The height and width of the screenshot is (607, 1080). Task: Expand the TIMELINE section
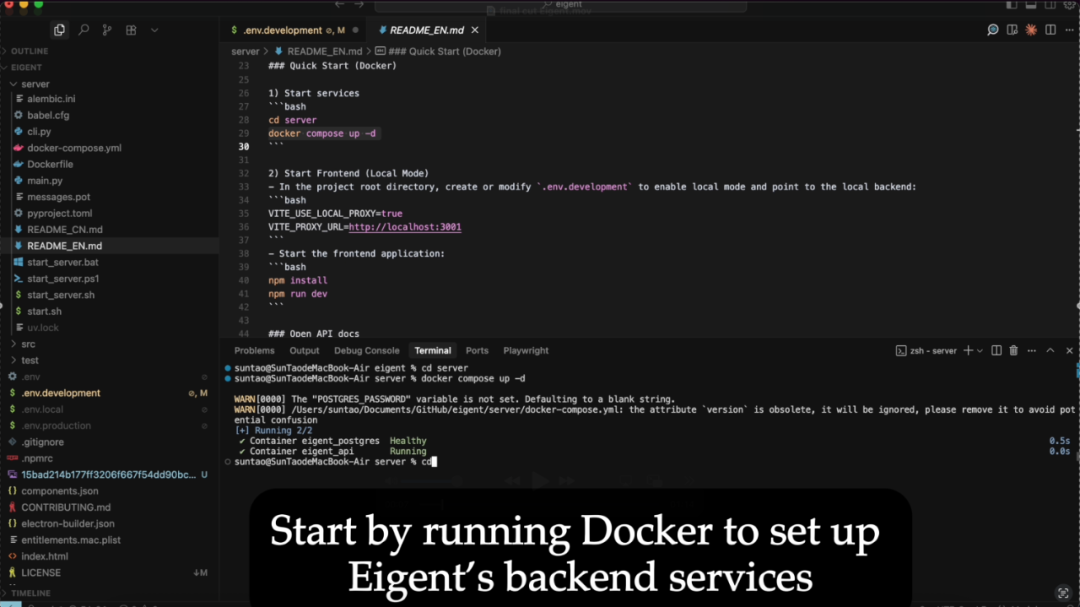(30, 593)
